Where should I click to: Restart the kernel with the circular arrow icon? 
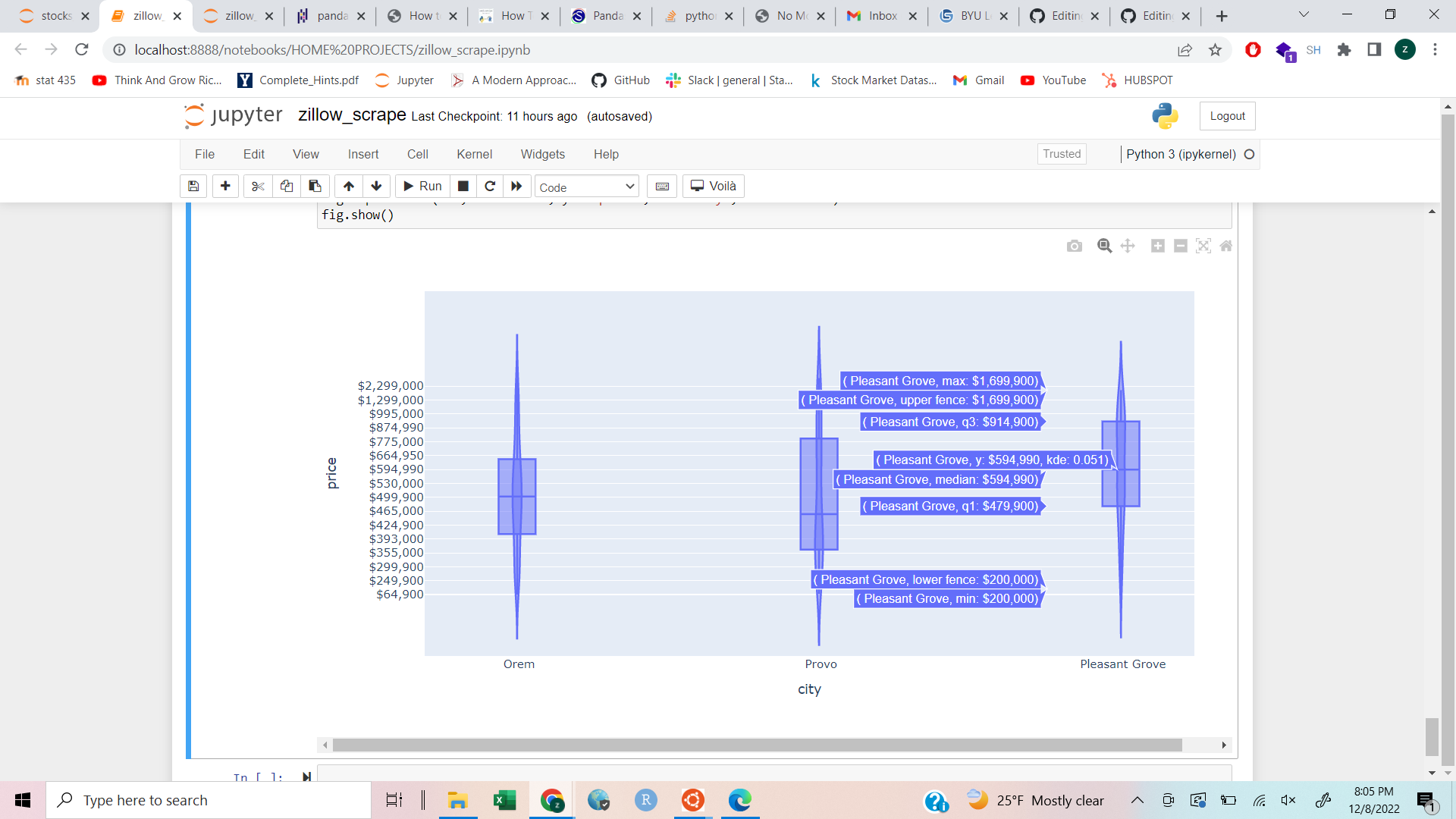pyautogui.click(x=490, y=187)
